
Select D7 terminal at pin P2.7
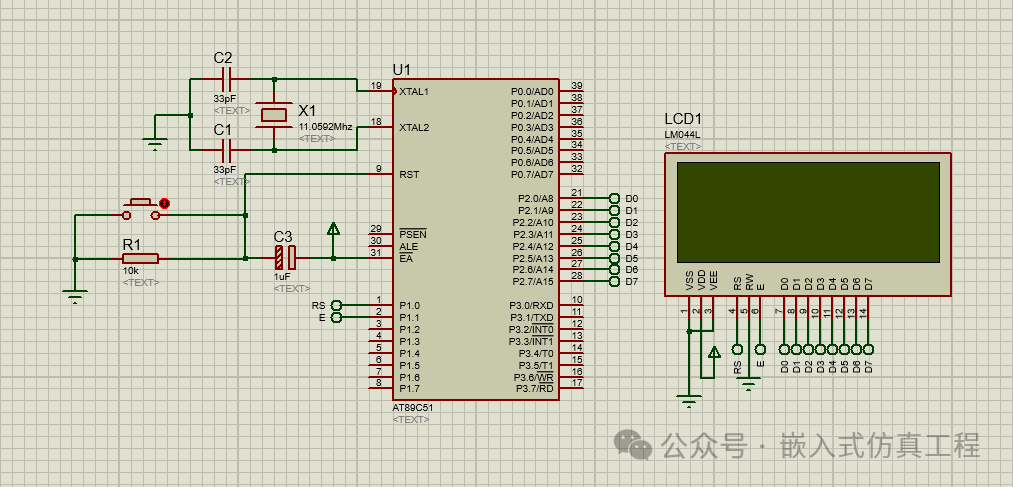pos(614,282)
